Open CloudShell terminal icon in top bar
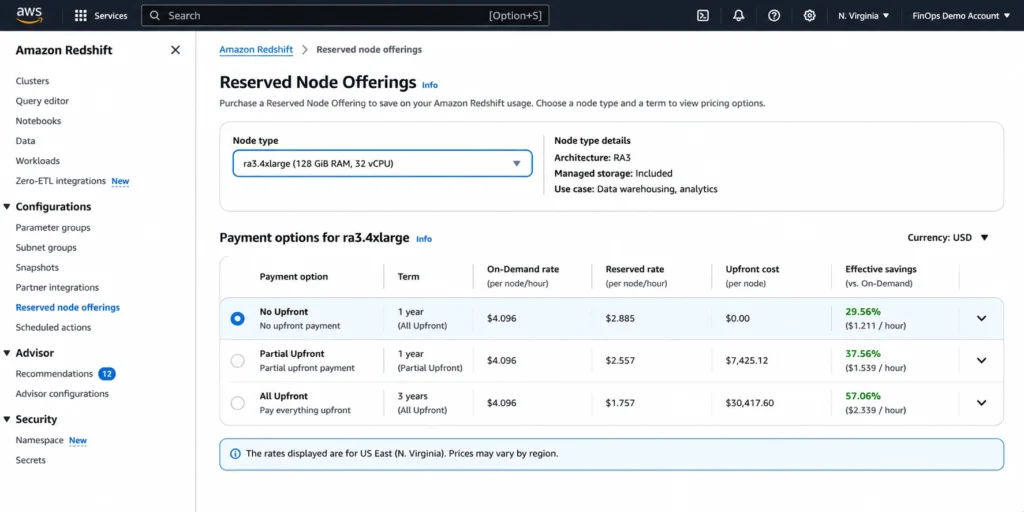This screenshot has width=1024, height=512. point(703,16)
